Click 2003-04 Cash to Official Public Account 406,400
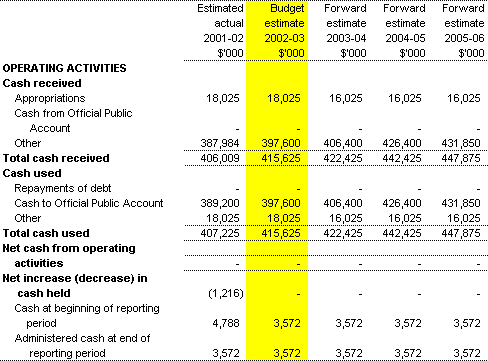Image resolution: width=488 pixels, height=361 pixels. (x=343, y=203)
